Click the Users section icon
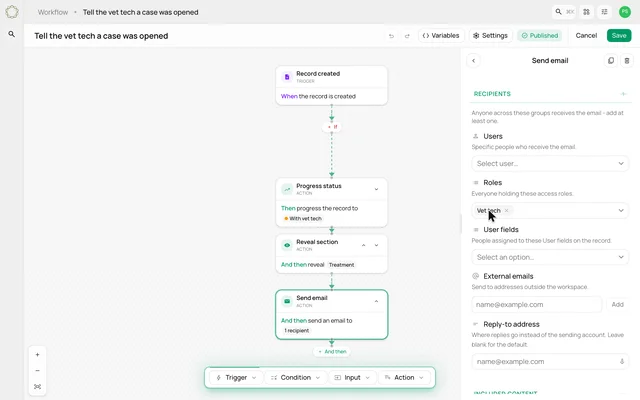Image resolution: width=640 pixels, height=400 pixels. tap(476, 136)
